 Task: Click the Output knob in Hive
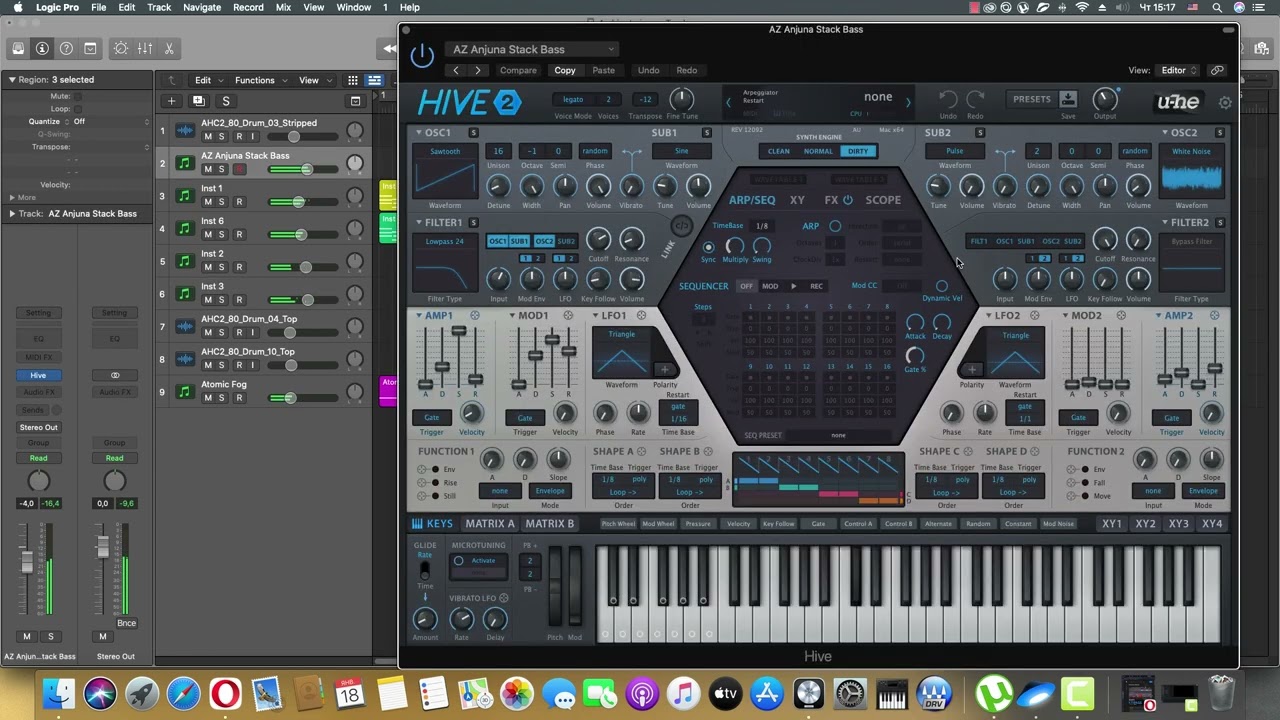pos(1105,99)
